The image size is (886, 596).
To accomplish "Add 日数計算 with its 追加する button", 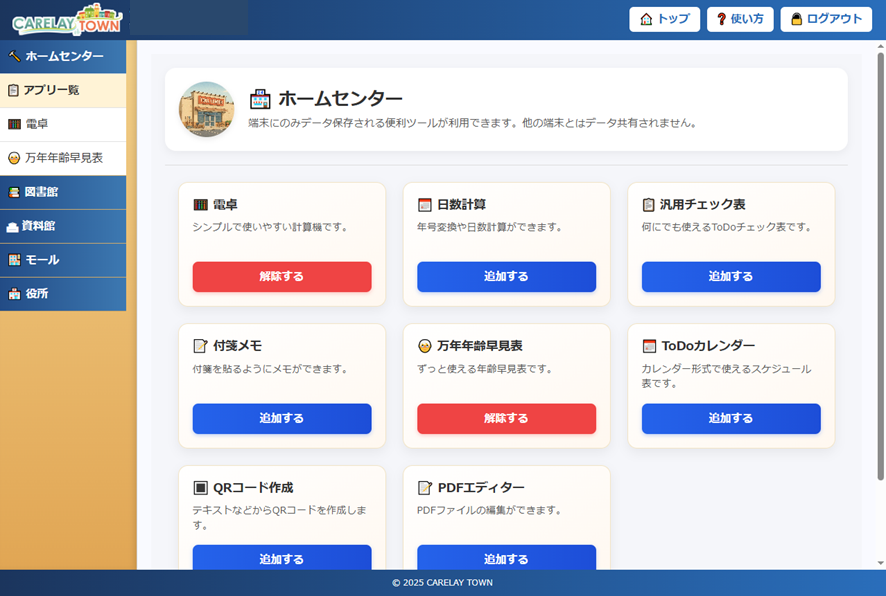I will coord(506,276).
